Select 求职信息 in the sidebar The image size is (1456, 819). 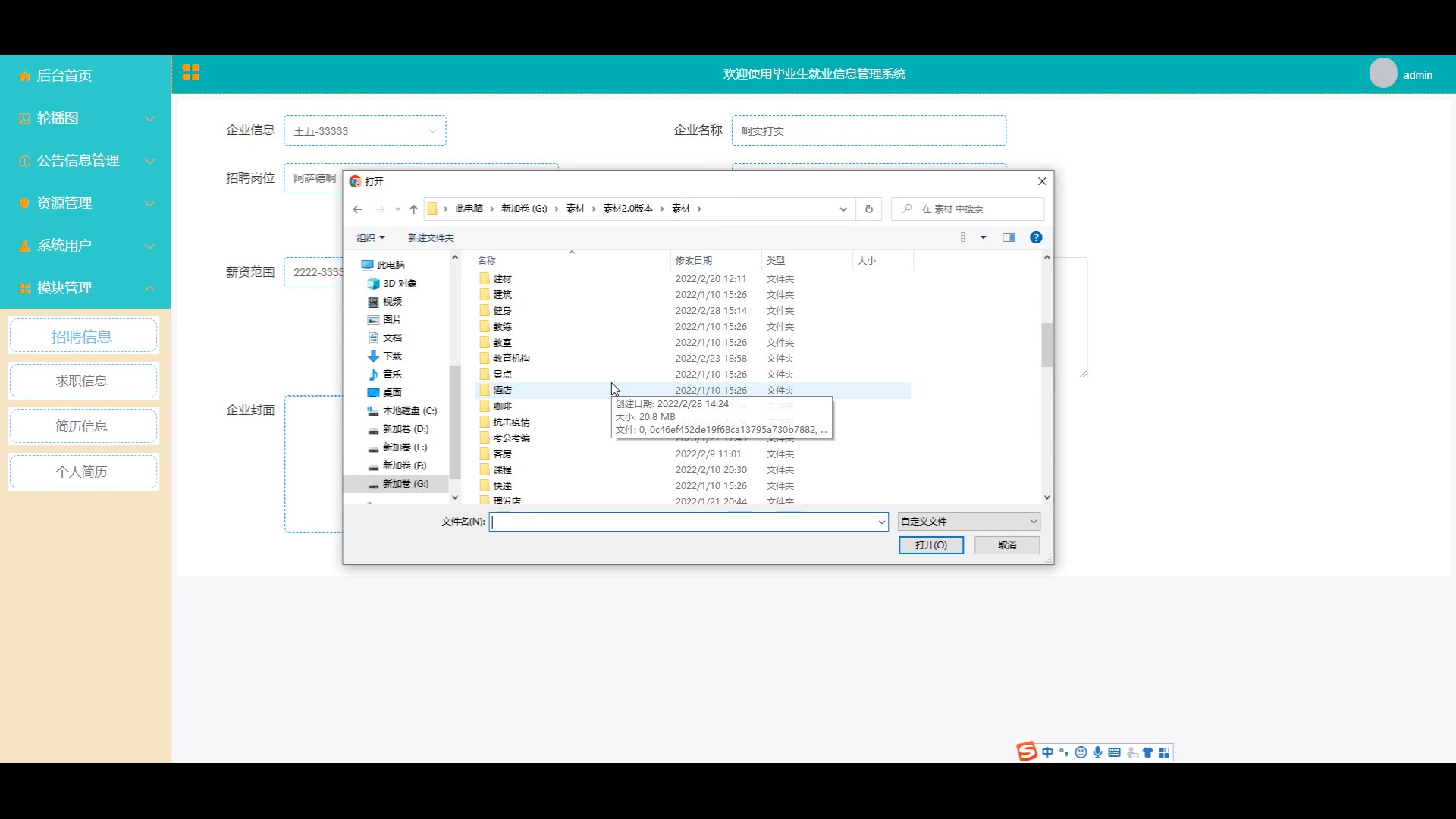(83, 381)
